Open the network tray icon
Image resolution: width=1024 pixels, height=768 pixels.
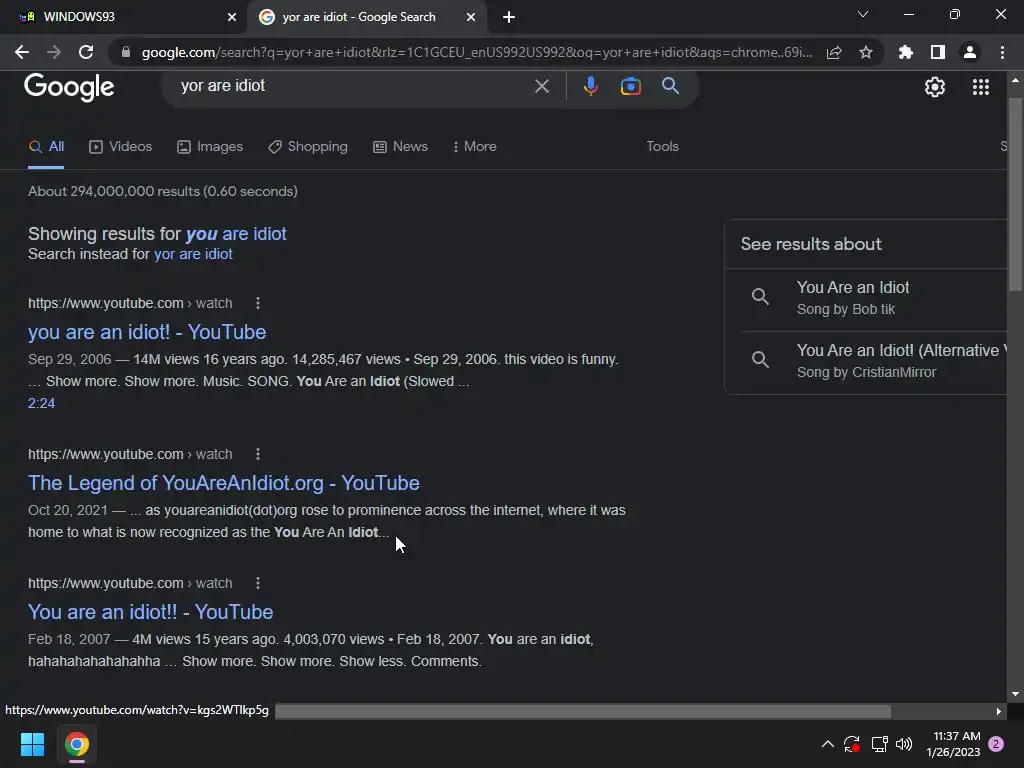tap(880, 744)
